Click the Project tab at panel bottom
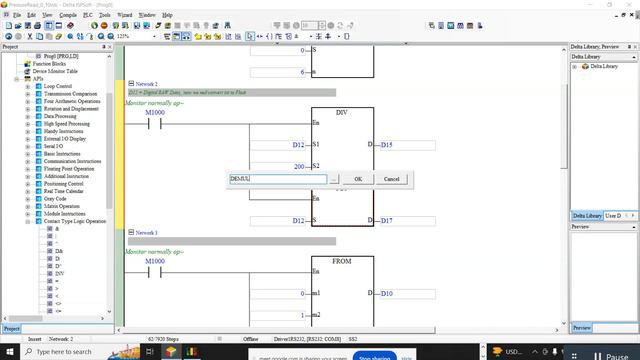 [x=11, y=329]
